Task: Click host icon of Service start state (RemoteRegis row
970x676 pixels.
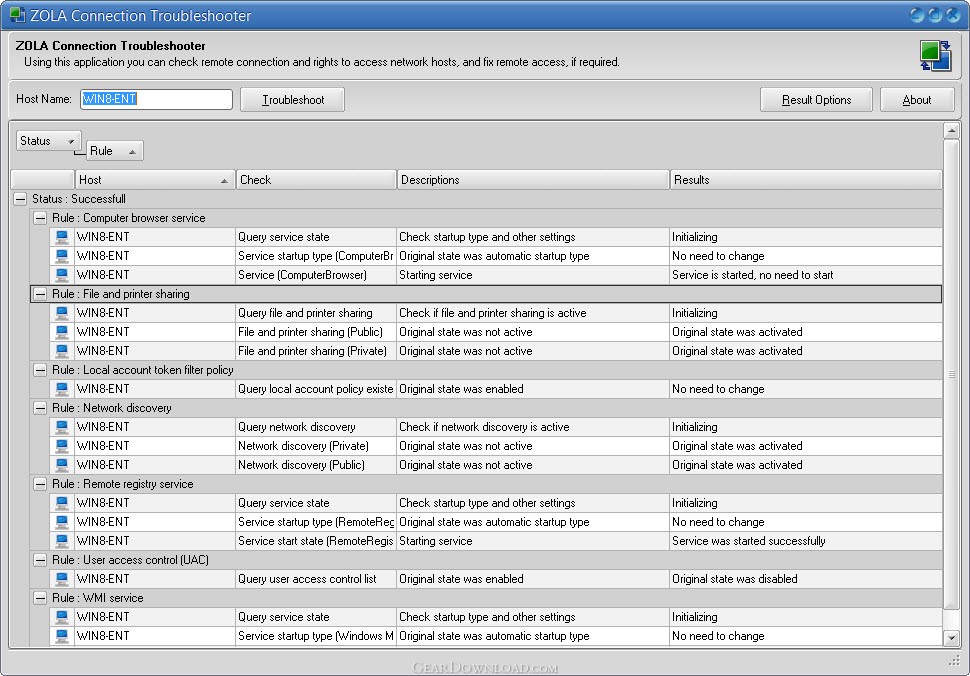Action: pyautogui.click(x=62, y=541)
